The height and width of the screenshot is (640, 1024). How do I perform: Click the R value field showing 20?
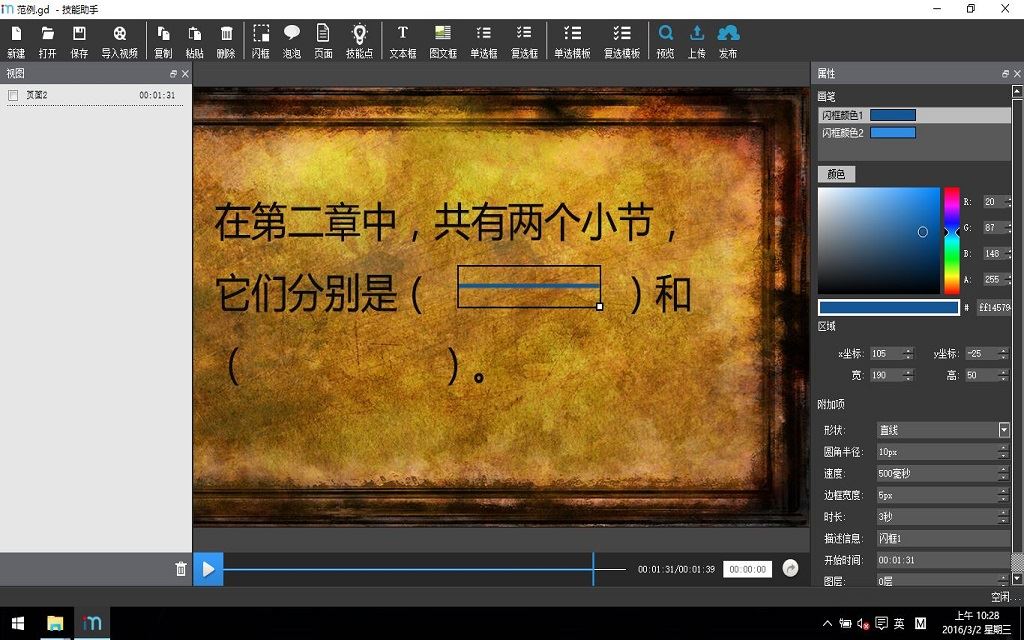(994, 202)
